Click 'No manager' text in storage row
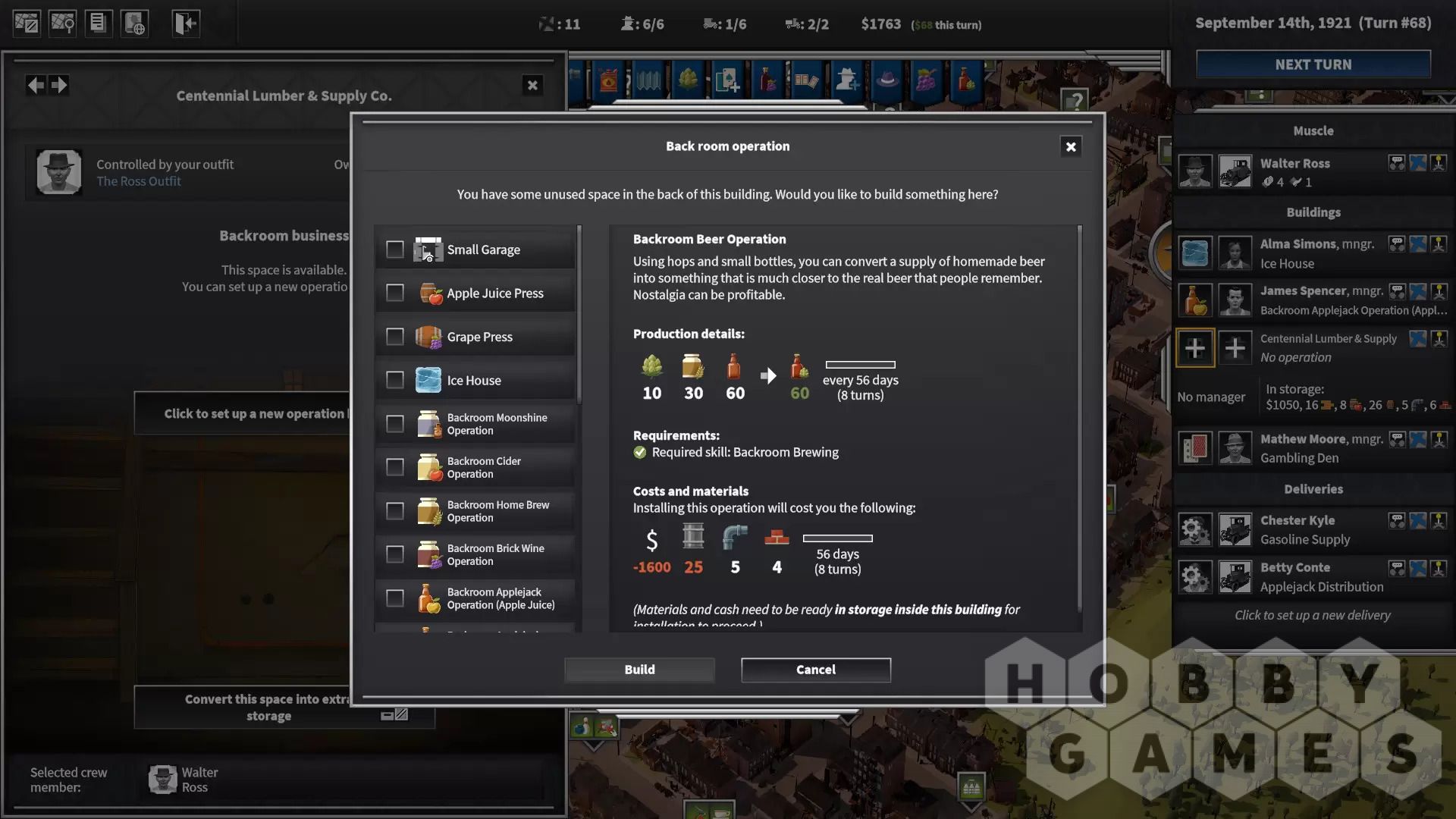The width and height of the screenshot is (1456, 819). pos(1211,397)
